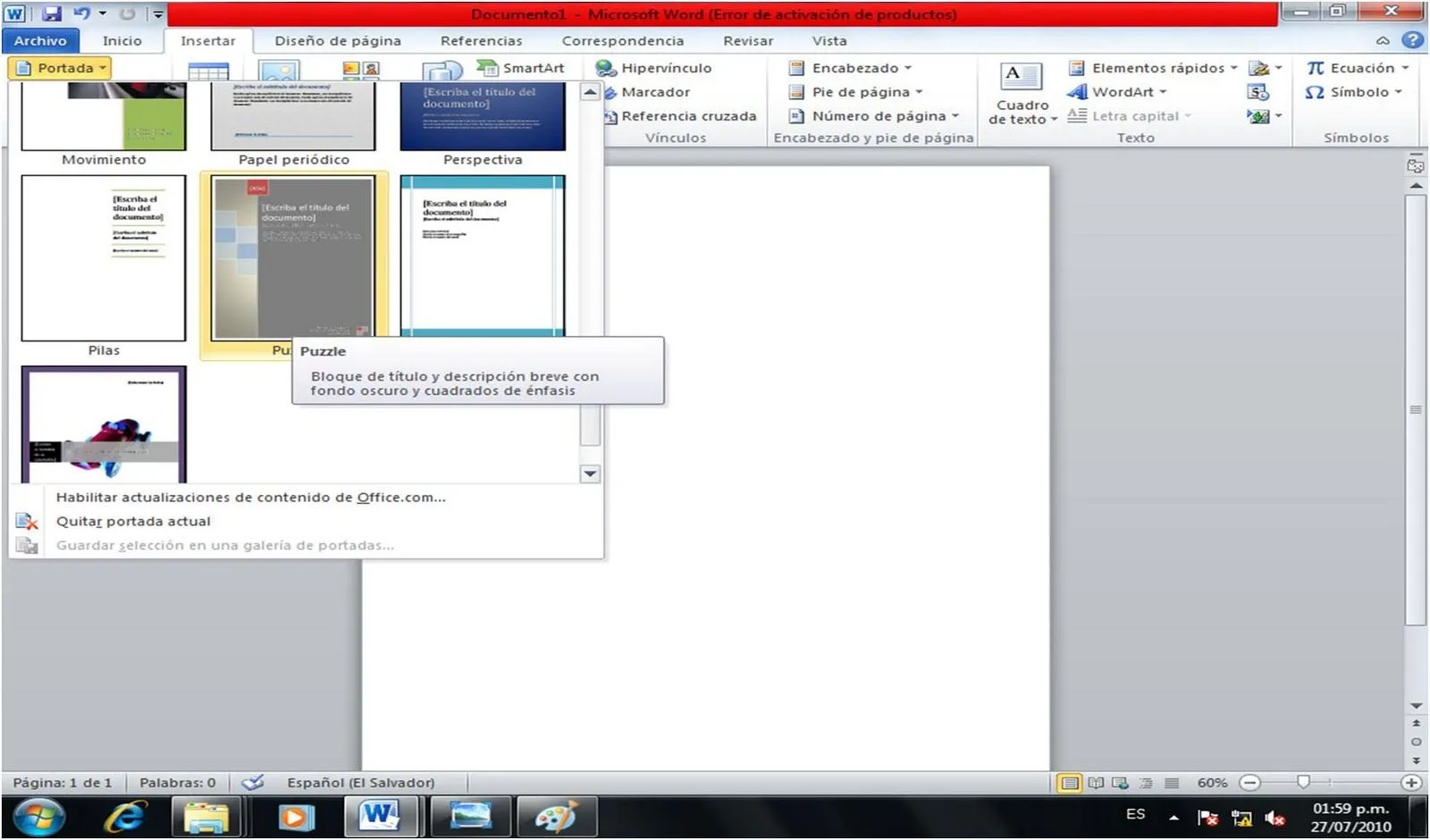
Task: Switch to the Vista tab
Action: point(829,40)
